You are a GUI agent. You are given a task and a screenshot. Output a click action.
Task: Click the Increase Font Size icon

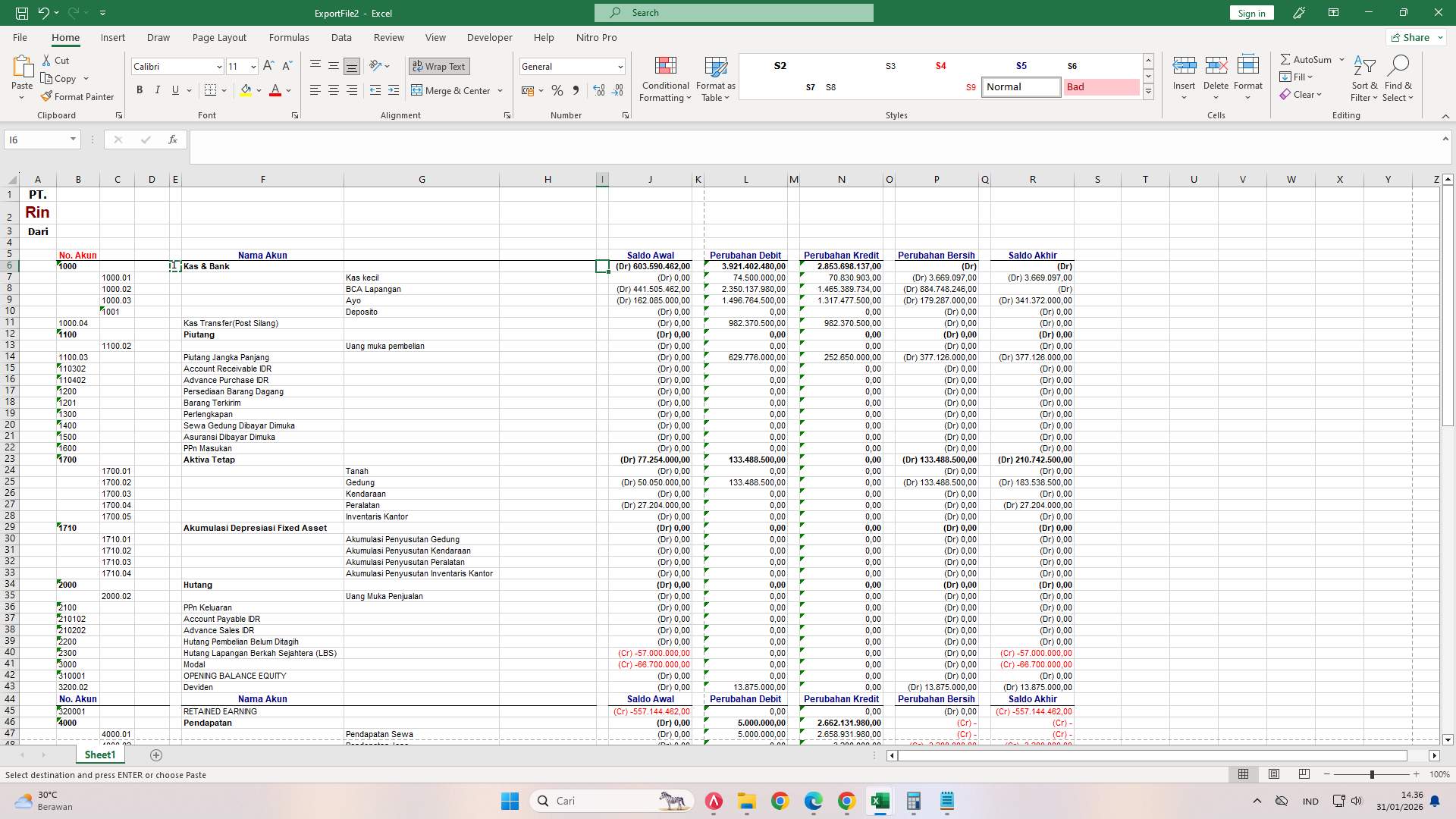(268, 67)
